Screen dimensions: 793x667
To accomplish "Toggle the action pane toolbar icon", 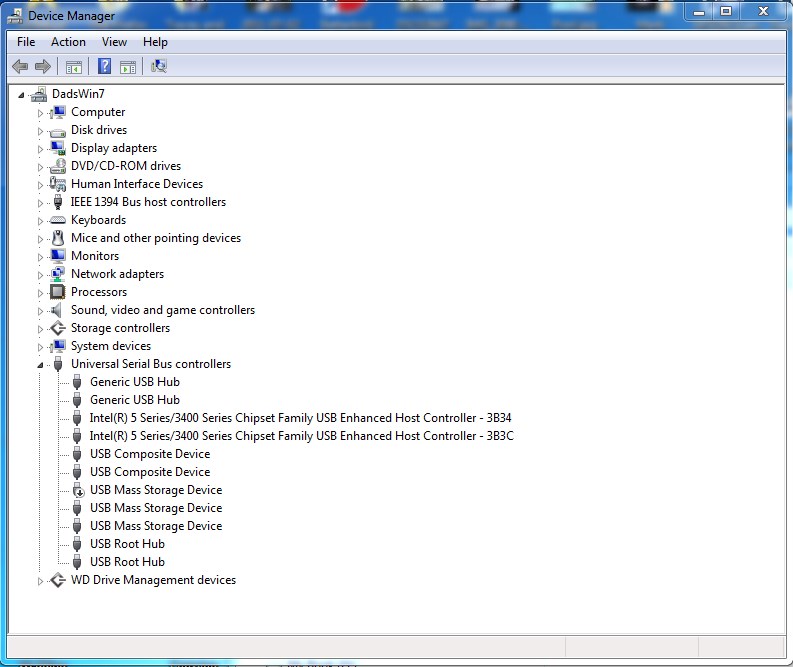I will (x=128, y=67).
